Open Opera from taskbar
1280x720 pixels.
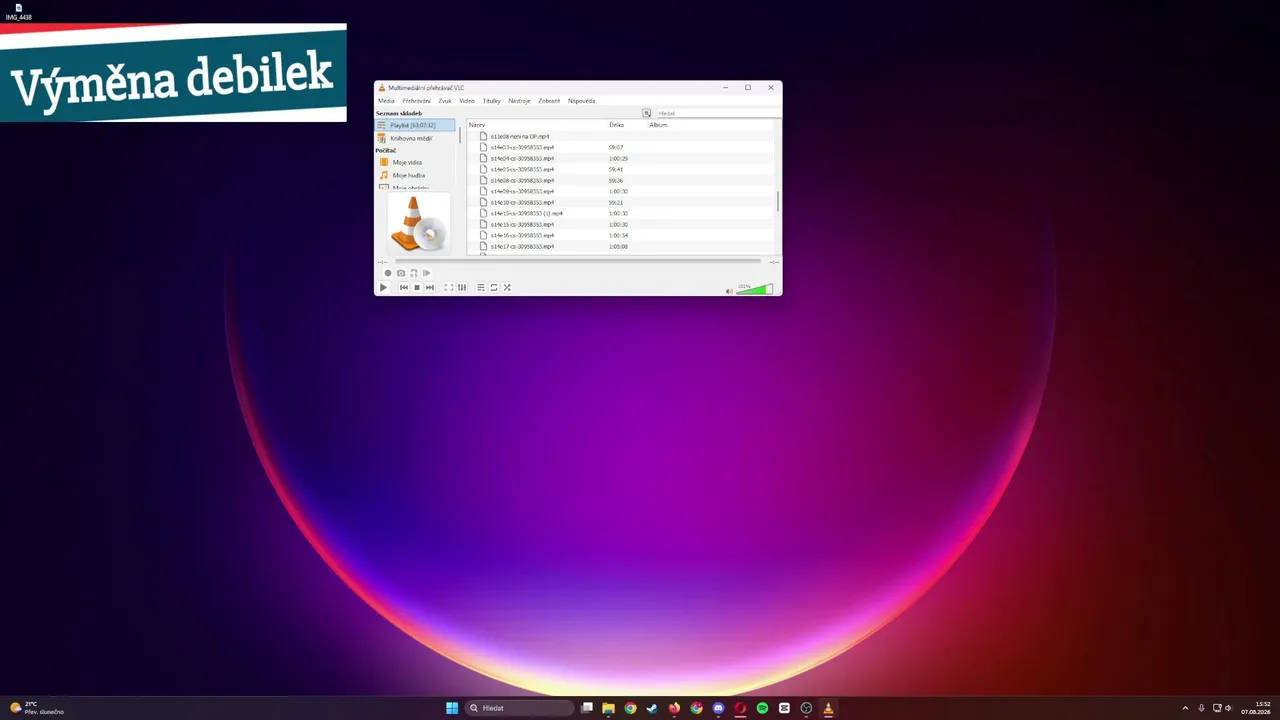point(740,708)
